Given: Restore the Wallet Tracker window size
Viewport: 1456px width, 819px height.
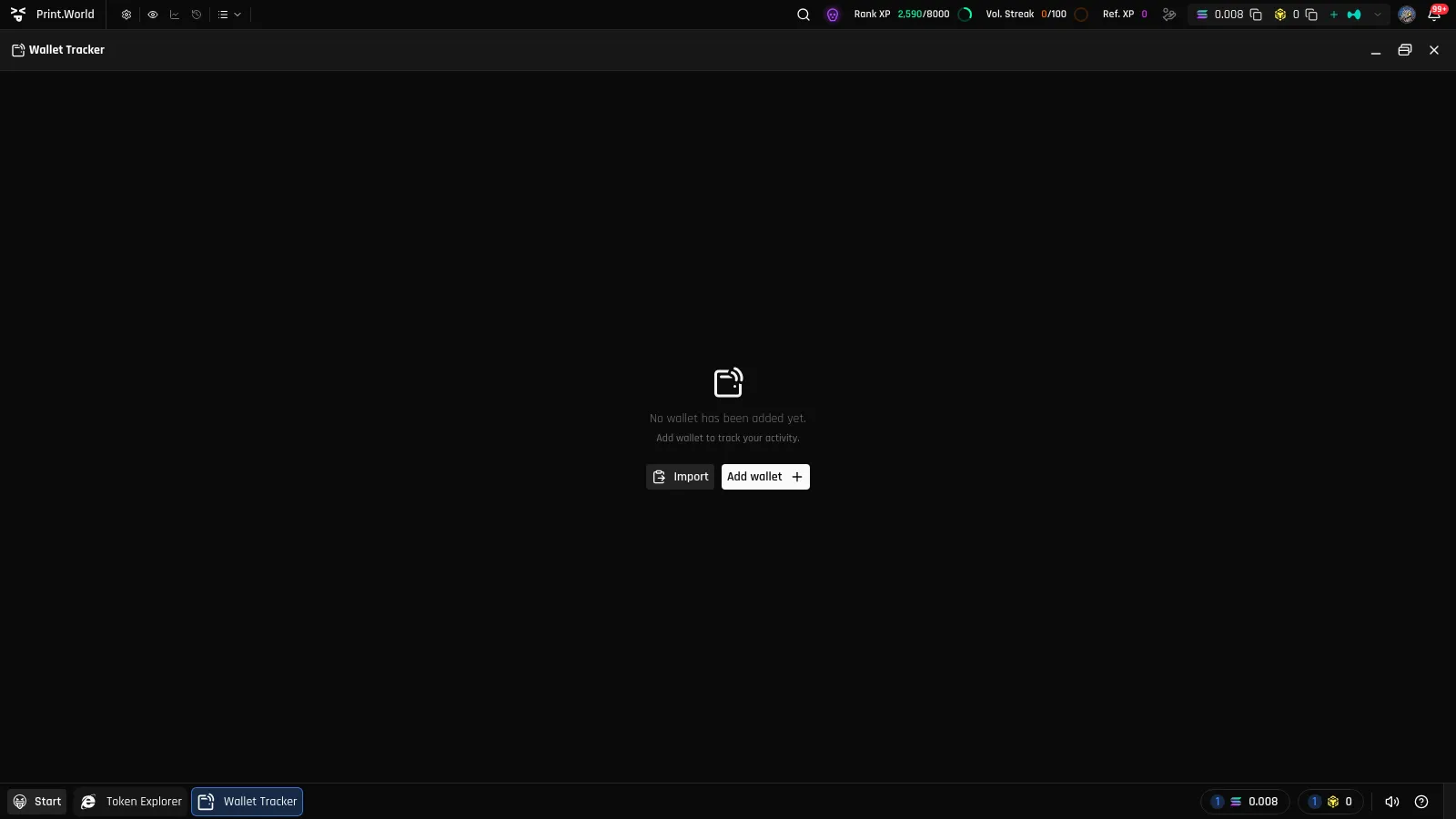Looking at the screenshot, I should pos(1405,50).
